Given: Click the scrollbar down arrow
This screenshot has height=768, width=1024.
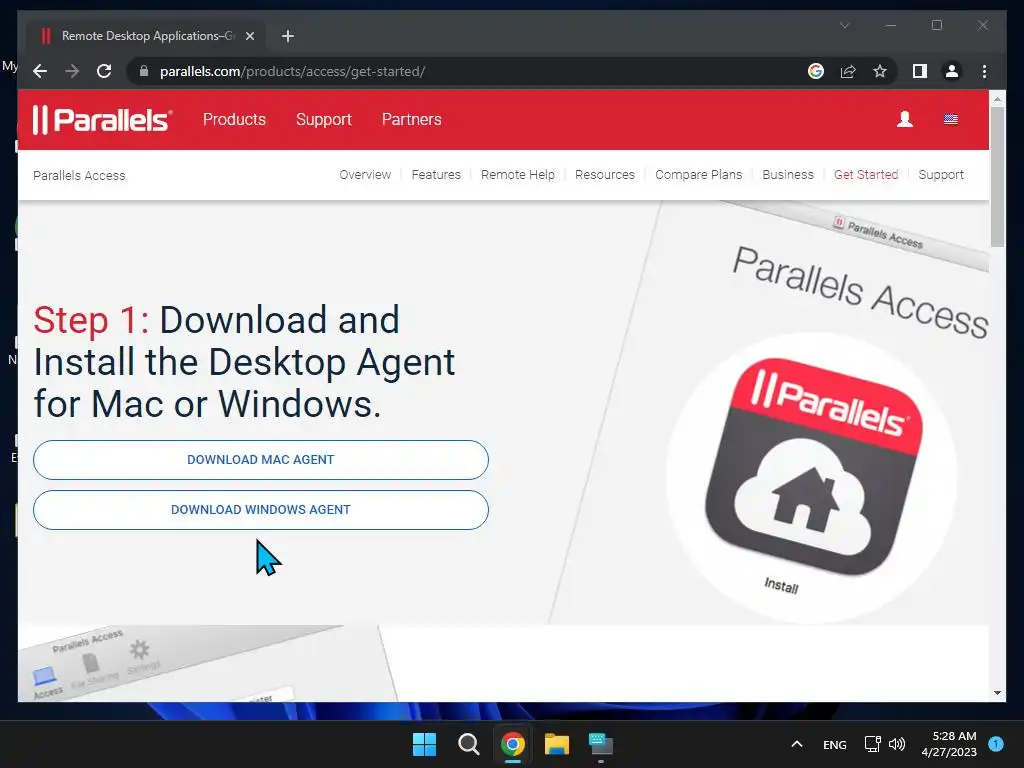Looking at the screenshot, I should 997,693.
